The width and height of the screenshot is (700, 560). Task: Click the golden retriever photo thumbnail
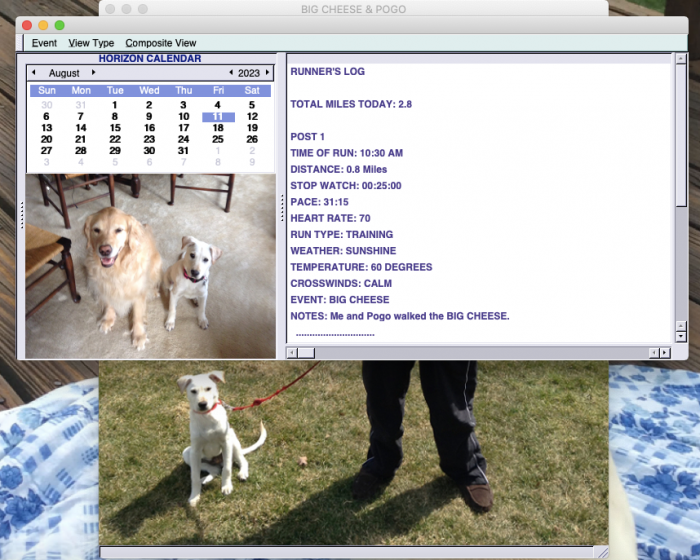(150, 266)
